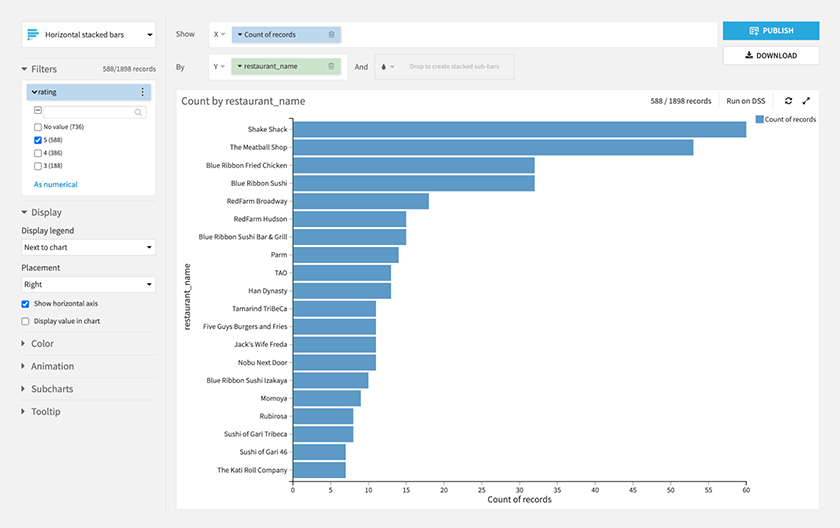840x528 pixels.
Task: Click the Blue Ribbon Sushi Bar & Grill label
Action: click(x=243, y=237)
